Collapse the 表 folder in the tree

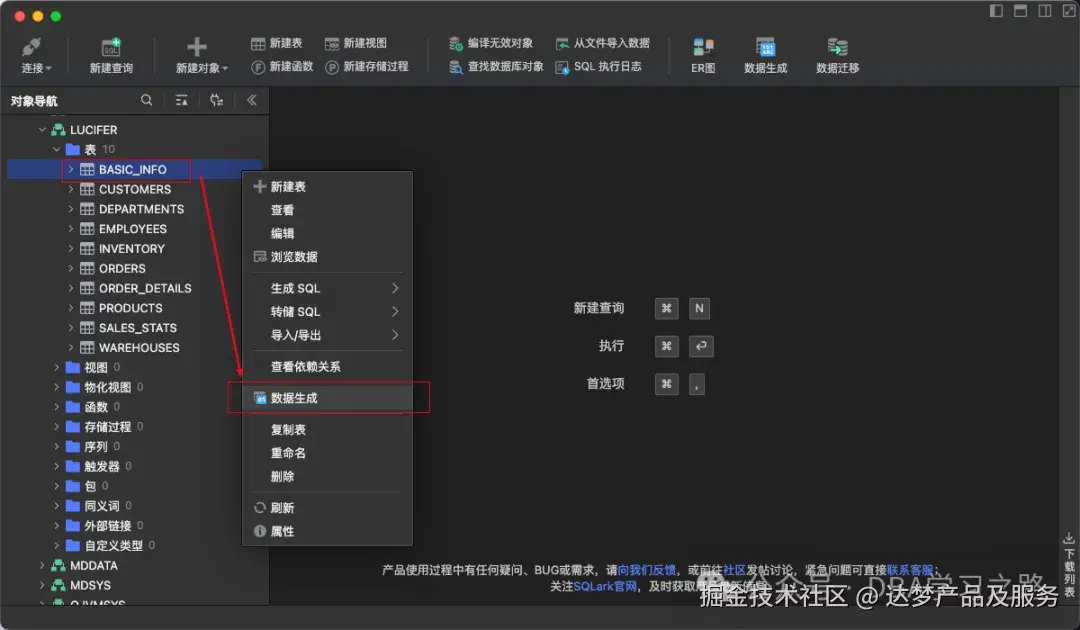[x=57, y=150]
